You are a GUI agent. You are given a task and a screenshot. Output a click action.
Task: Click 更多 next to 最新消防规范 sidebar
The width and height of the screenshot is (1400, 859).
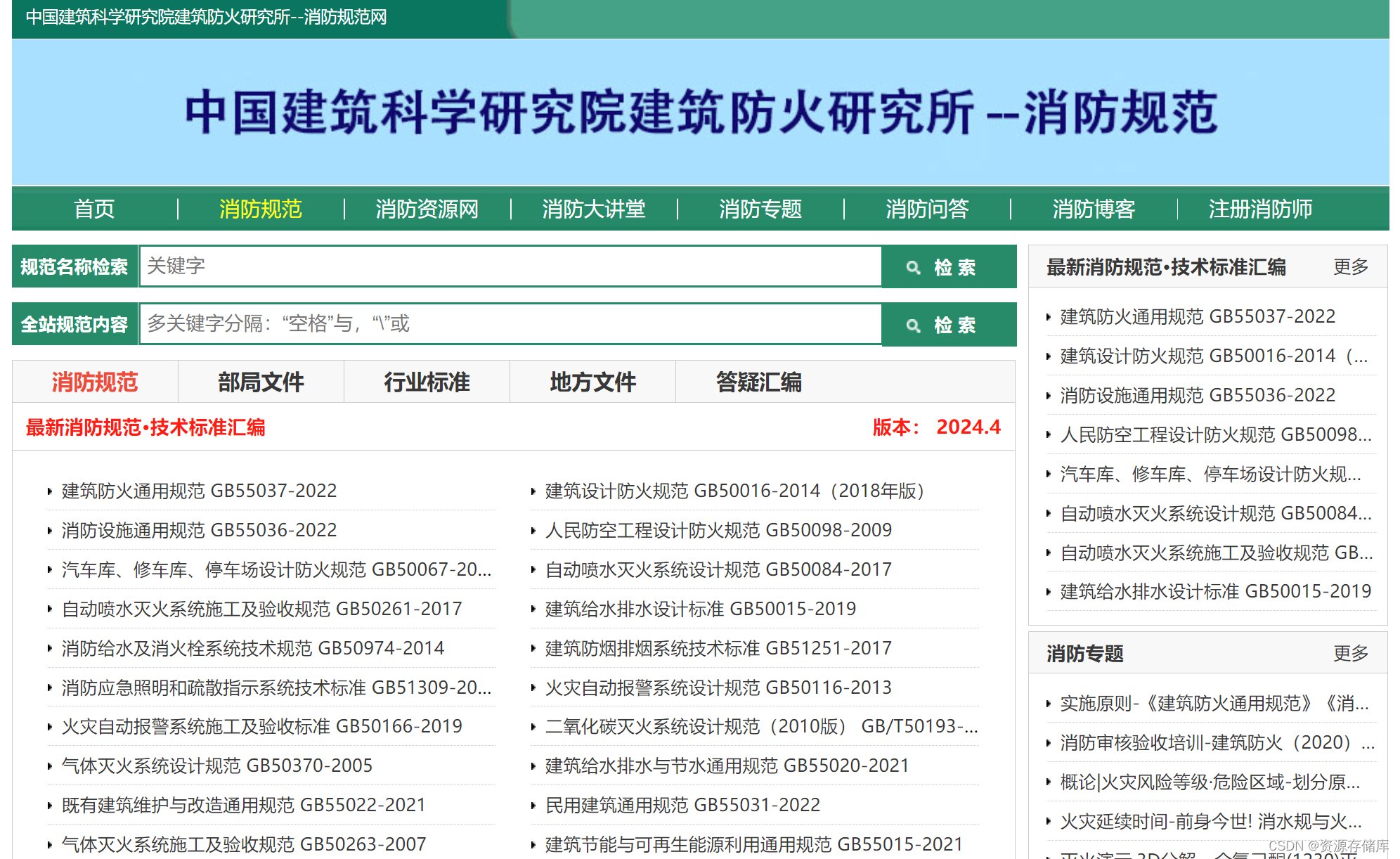click(1350, 266)
